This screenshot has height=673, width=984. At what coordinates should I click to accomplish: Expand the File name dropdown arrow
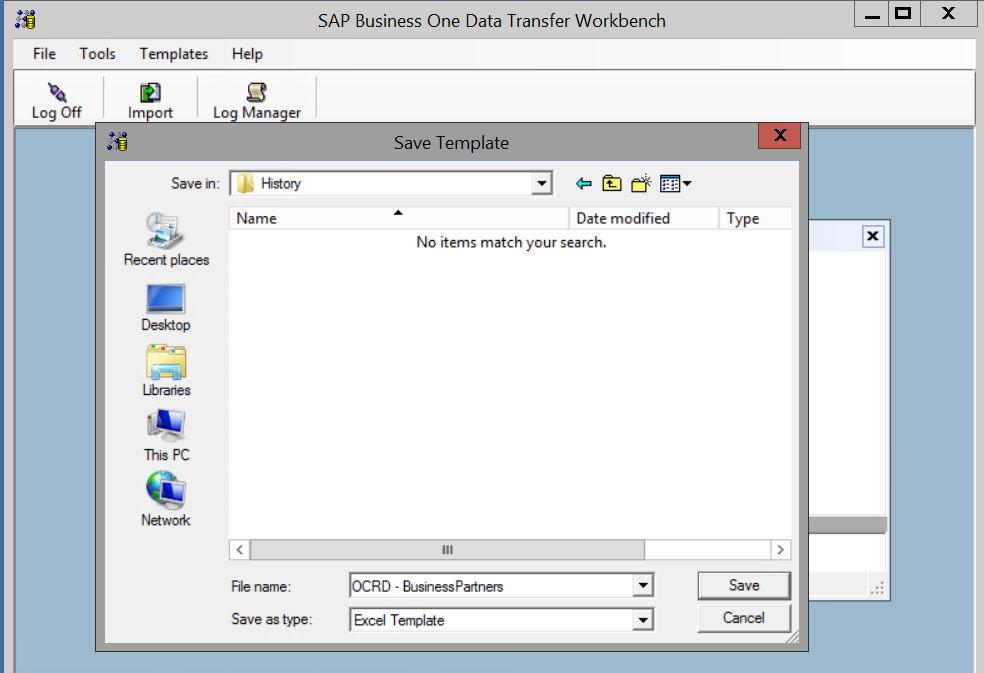pyautogui.click(x=643, y=586)
